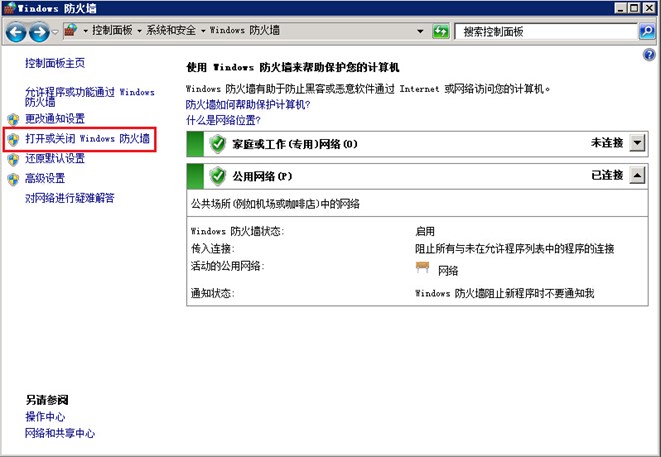This screenshot has width=661, height=457.
Task: Open 防火墙如何帮助保护计算机? help link
Action: click(247, 104)
